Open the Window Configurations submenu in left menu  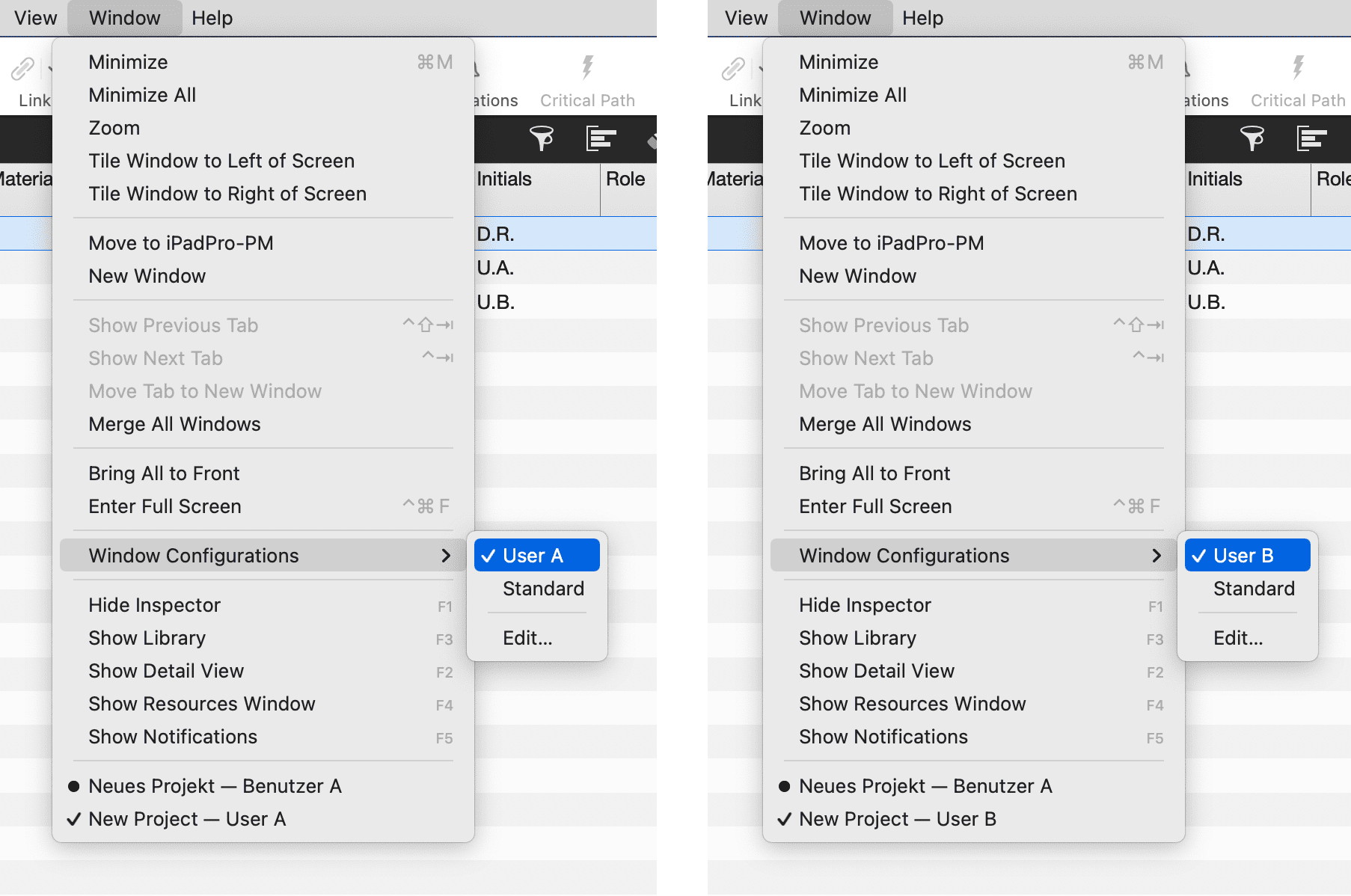(x=262, y=555)
